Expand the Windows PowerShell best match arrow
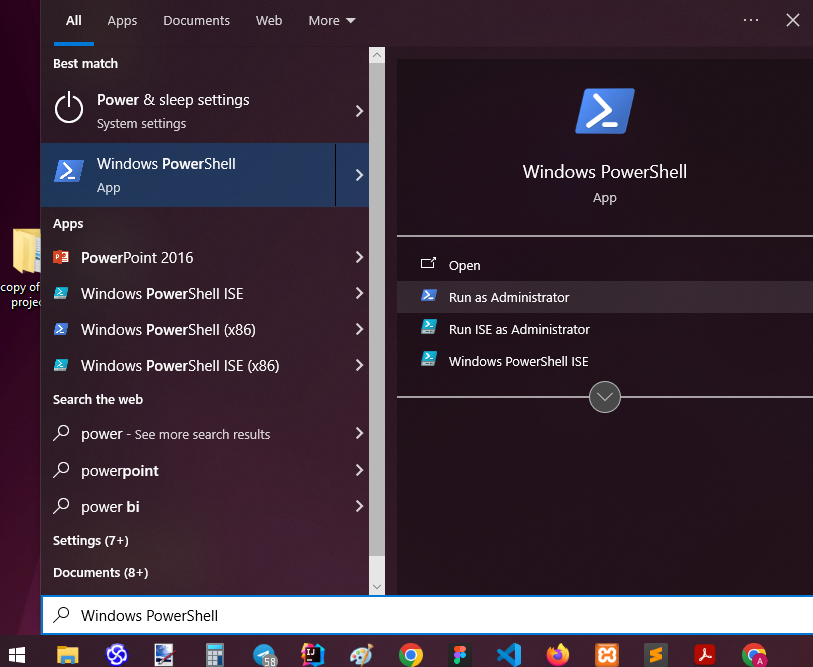 coord(359,175)
